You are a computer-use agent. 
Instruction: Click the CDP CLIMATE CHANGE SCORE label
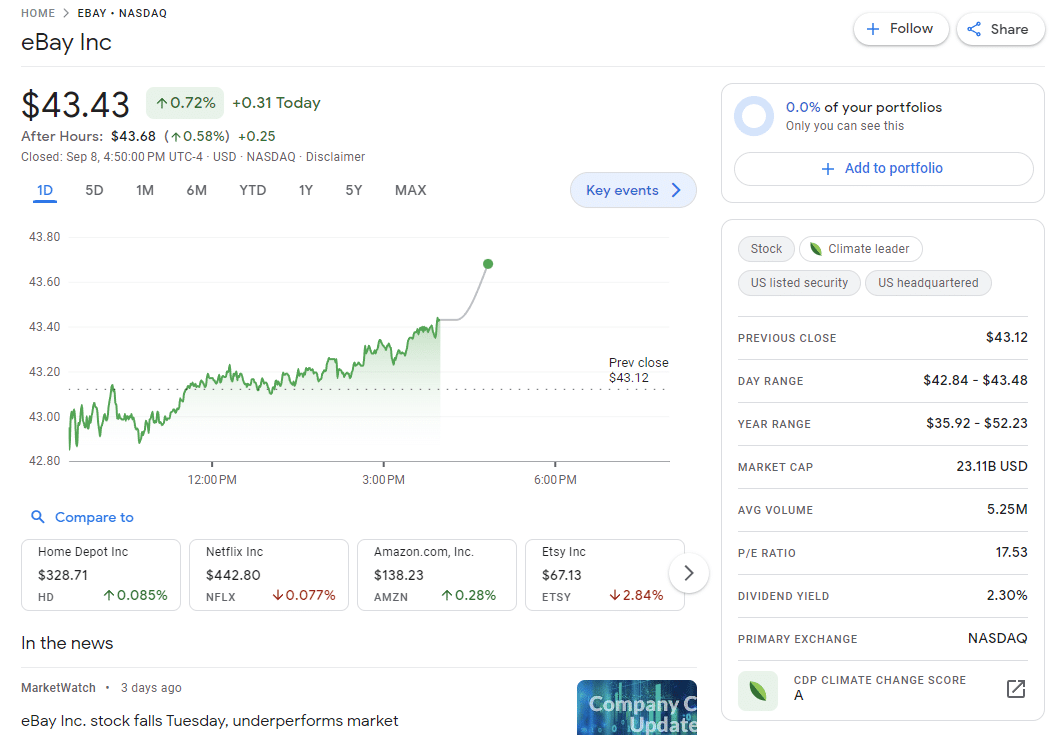point(880,680)
